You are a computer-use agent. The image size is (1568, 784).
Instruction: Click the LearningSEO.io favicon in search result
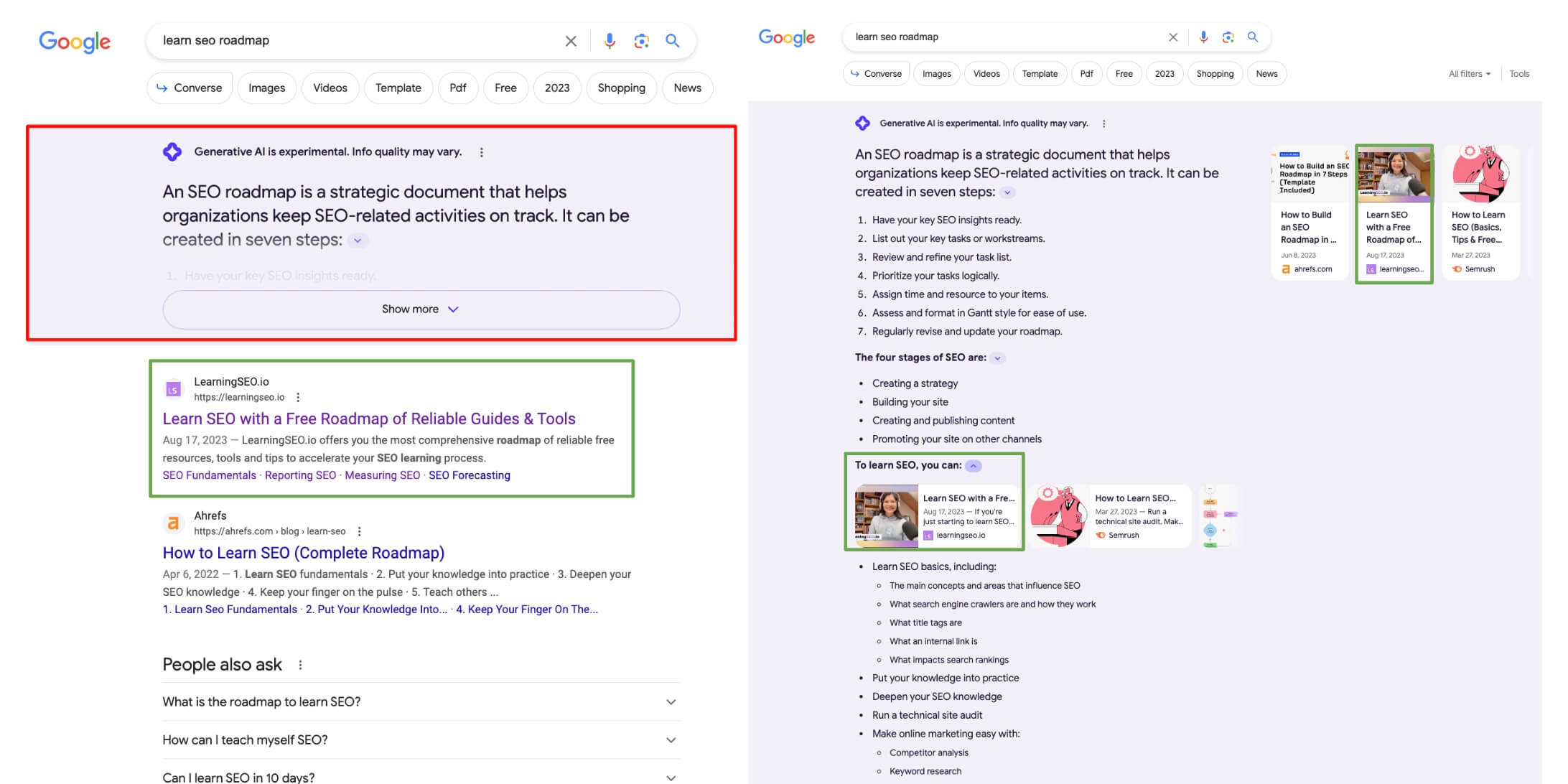point(173,389)
